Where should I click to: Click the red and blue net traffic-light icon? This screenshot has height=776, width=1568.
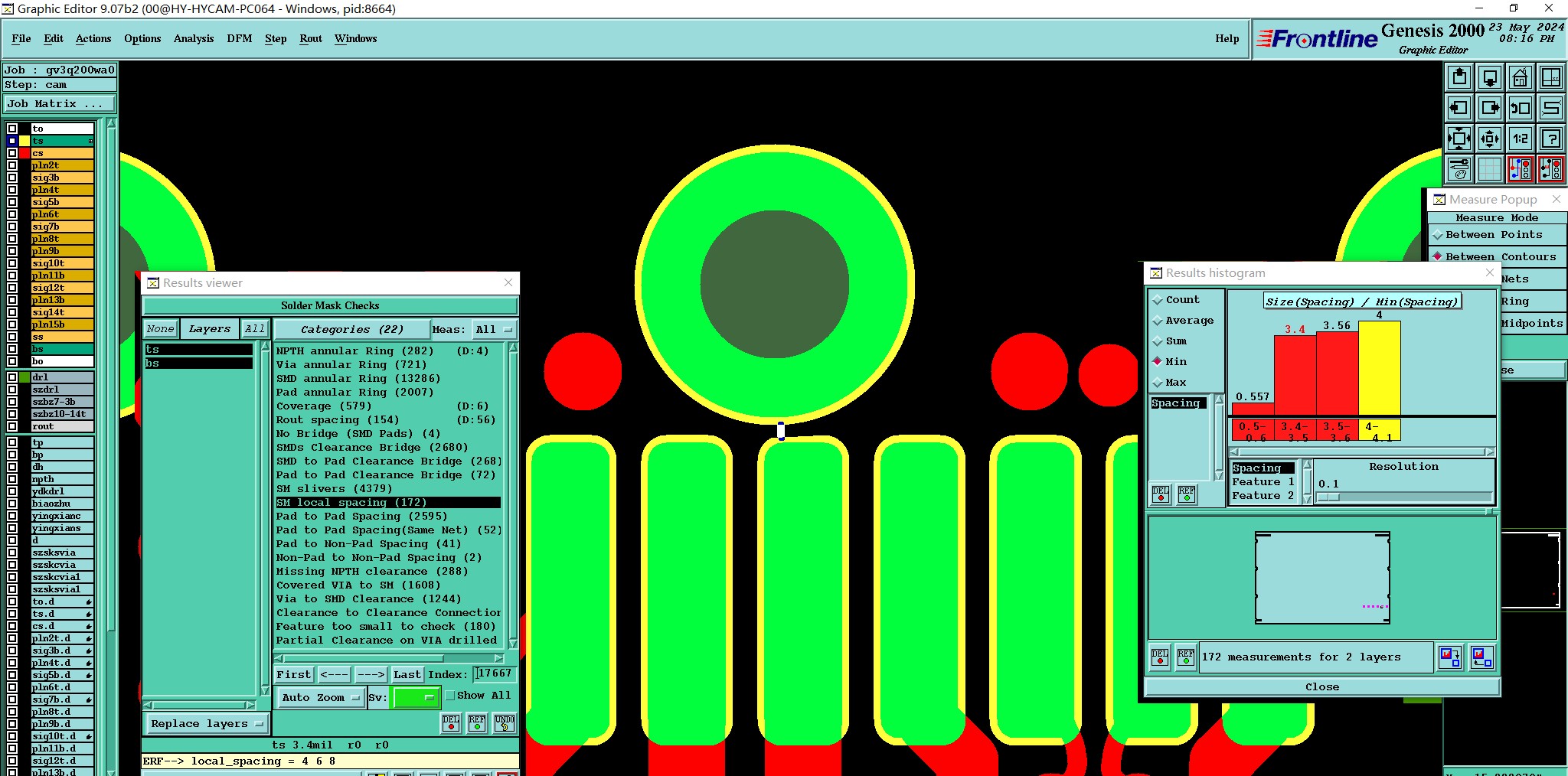(x=1521, y=169)
